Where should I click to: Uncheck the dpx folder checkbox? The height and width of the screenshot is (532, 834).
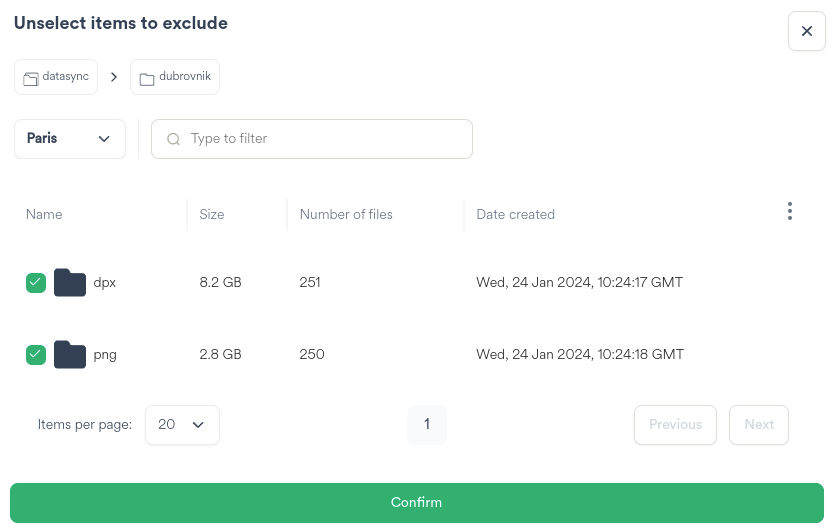(36, 283)
